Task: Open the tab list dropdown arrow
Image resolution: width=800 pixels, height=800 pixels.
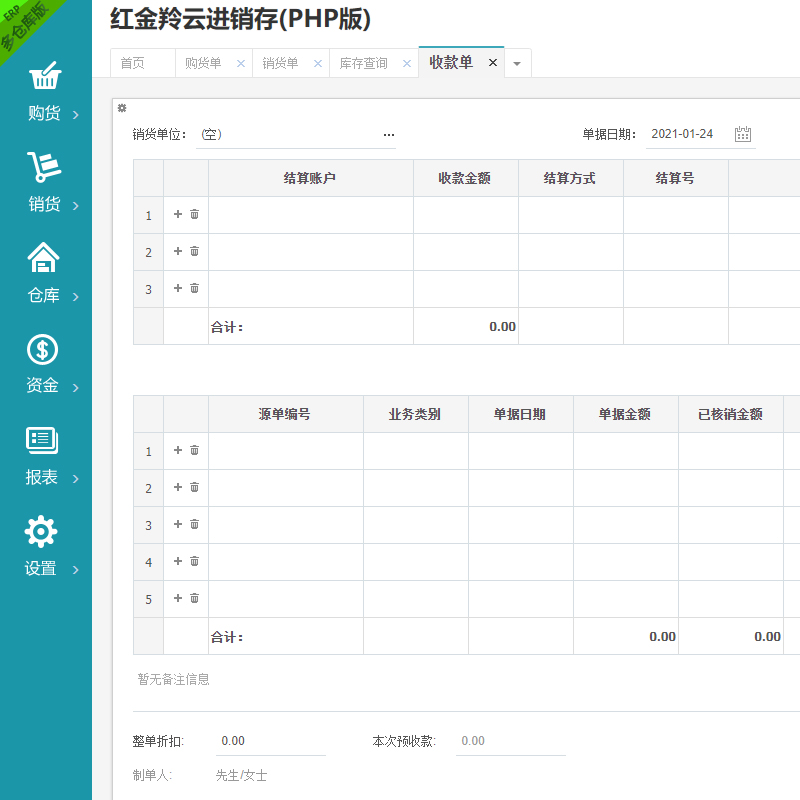Action: coord(517,63)
